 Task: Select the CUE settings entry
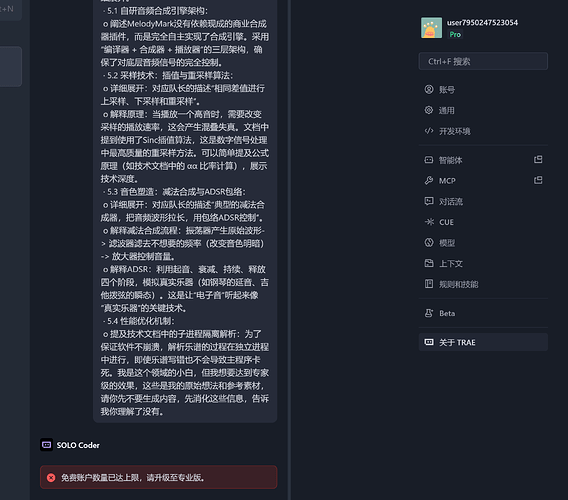click(x=483, y=222)
